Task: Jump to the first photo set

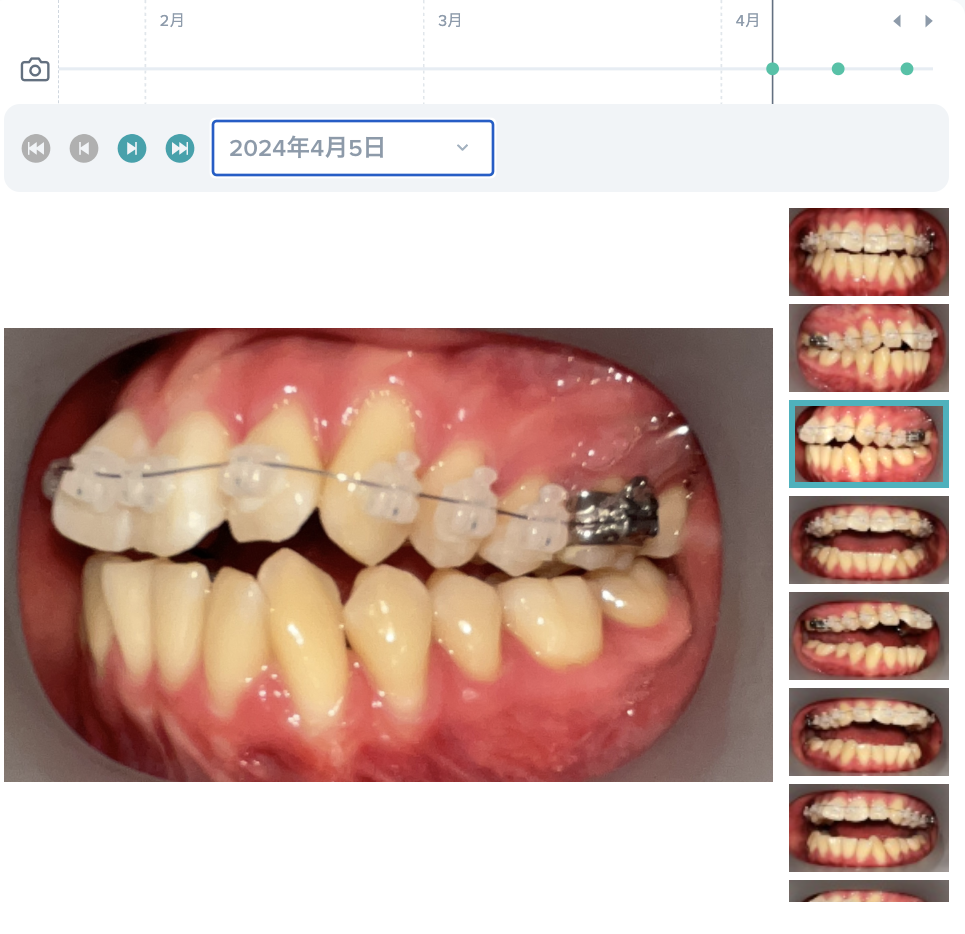Action: 36,148
